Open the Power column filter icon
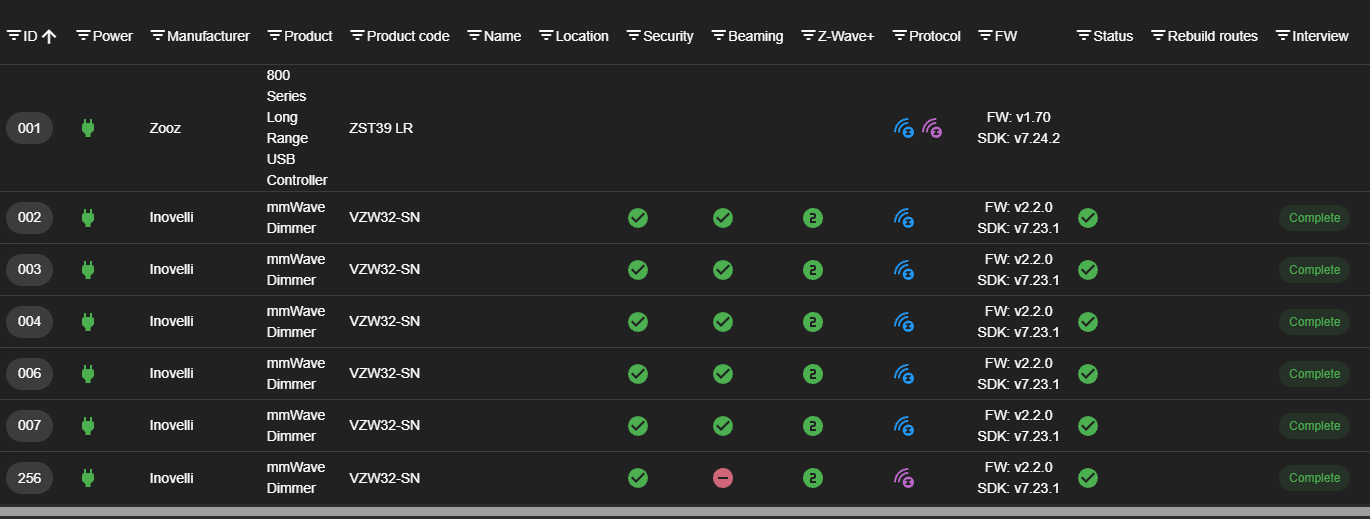The image size is (1370, 519). 83,36
